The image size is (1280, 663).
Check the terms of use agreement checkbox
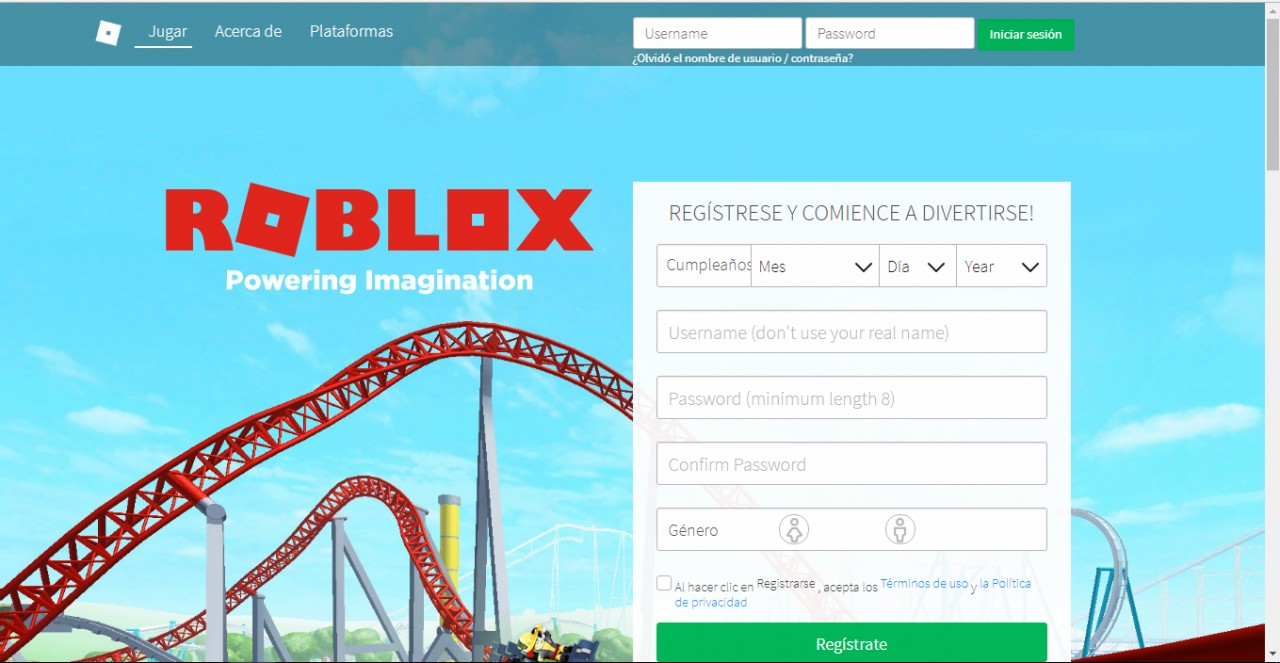point(664,583)
